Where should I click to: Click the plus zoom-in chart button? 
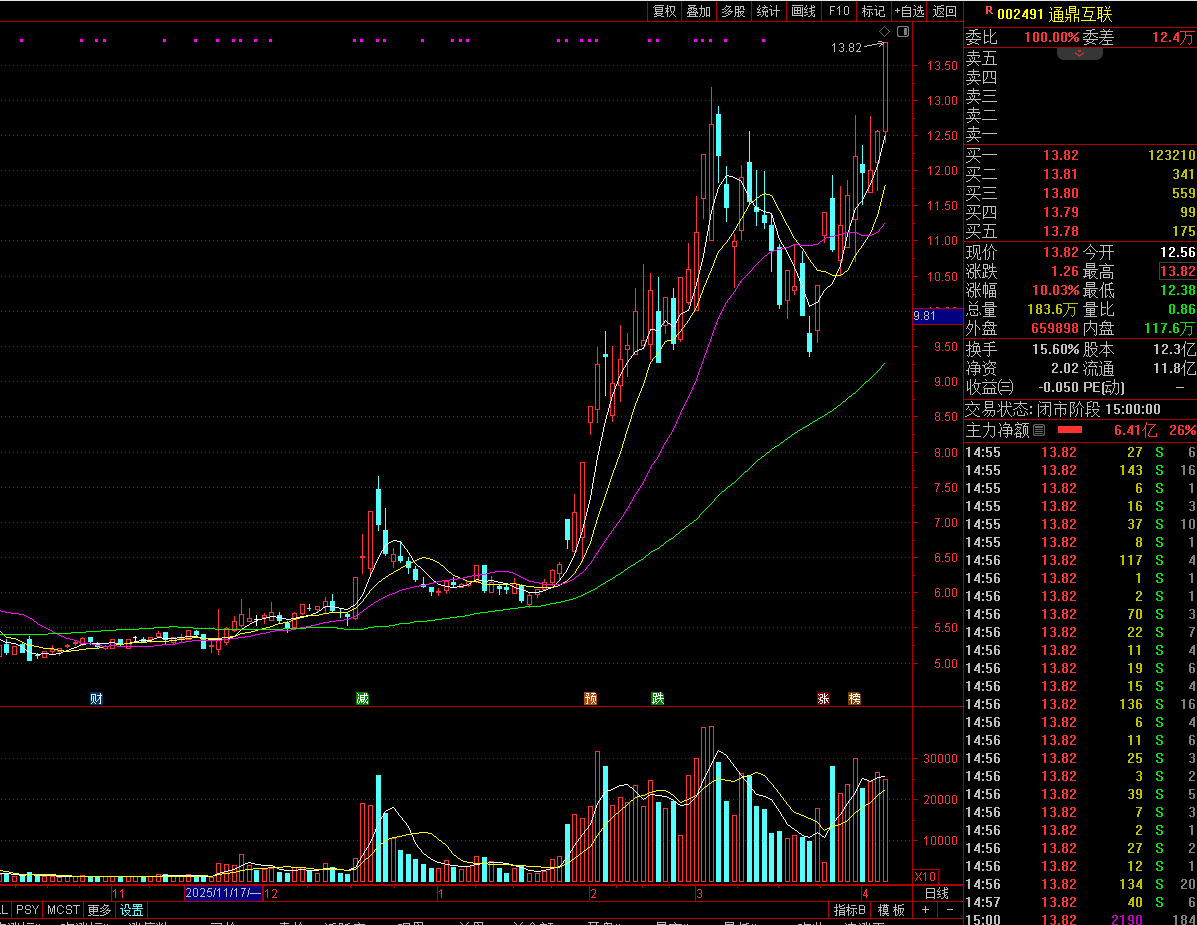pos(925,910)
